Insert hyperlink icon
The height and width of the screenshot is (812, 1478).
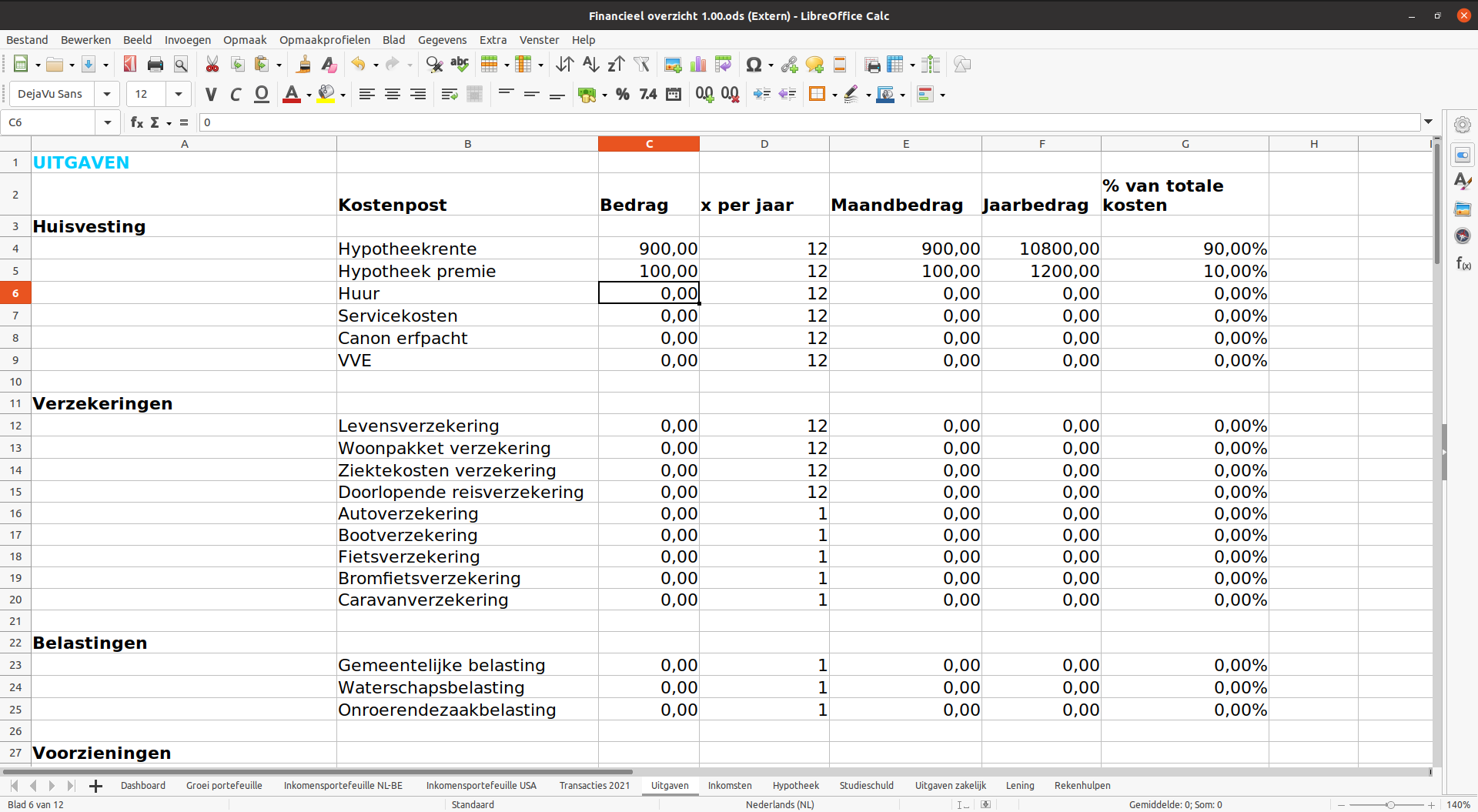tap(789, 65)
